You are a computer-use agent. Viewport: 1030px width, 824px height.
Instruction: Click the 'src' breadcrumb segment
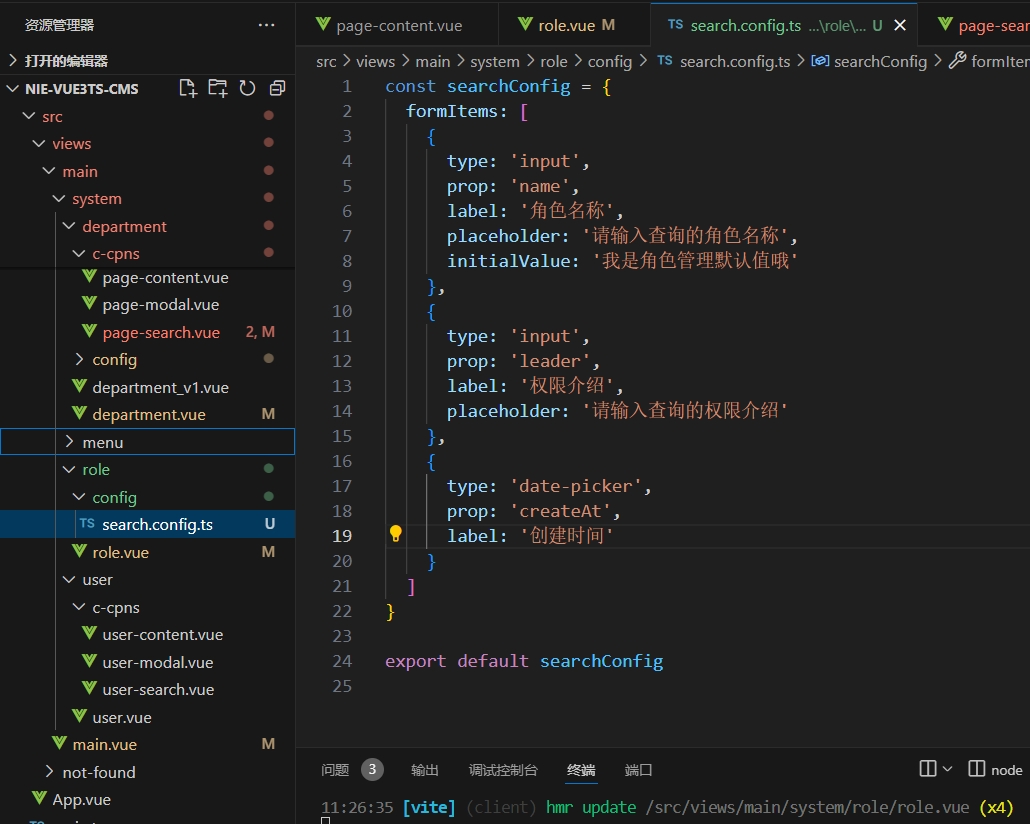pyautogui.click(x=326, y=62)
